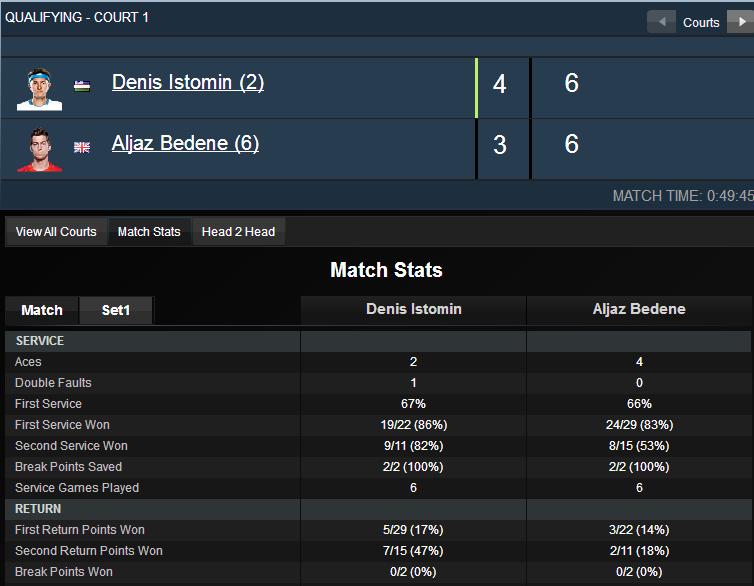Click the Uzbekistan flag icon
The height and width of the screenshot is (586, 754).
pos(82,86)
